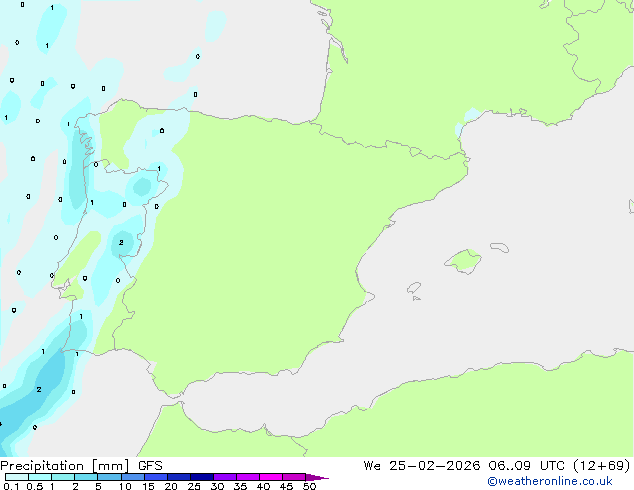
Task: Select the 5–10 mm legend color
Action: click(109, 477)
